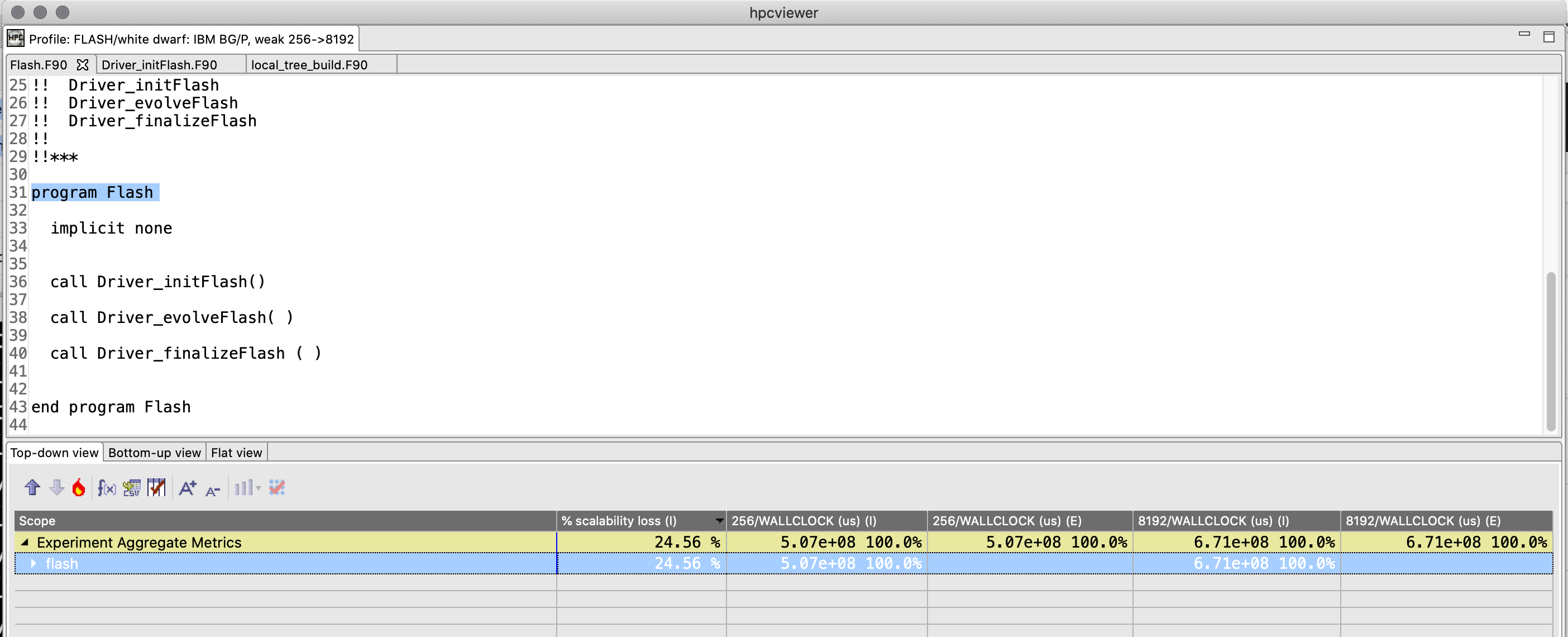Open the bar graph dropdown arrow
1568x637 pixels.
pyautogui.click(x=259, y=488)
